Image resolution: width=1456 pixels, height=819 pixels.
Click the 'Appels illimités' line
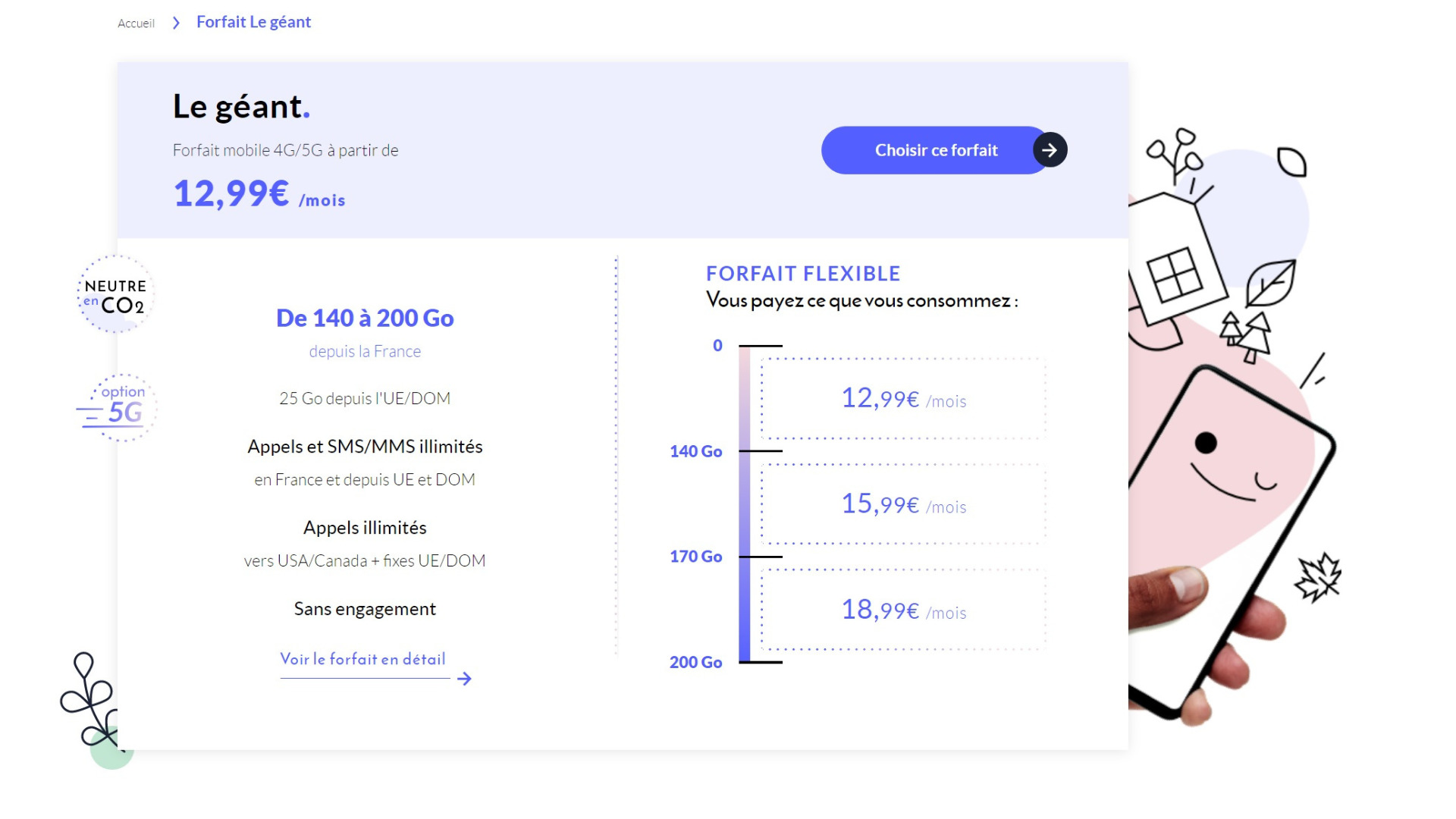tap(365, 528)
